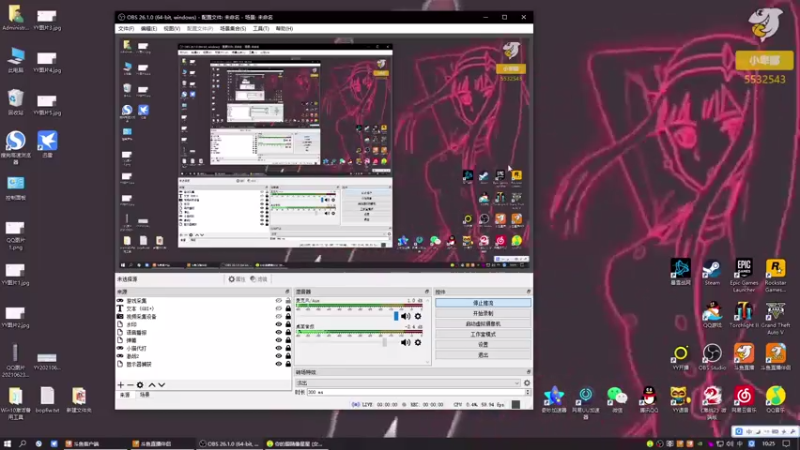Open source 属性 properties button

pyautogui.click(x=237, y=279)
